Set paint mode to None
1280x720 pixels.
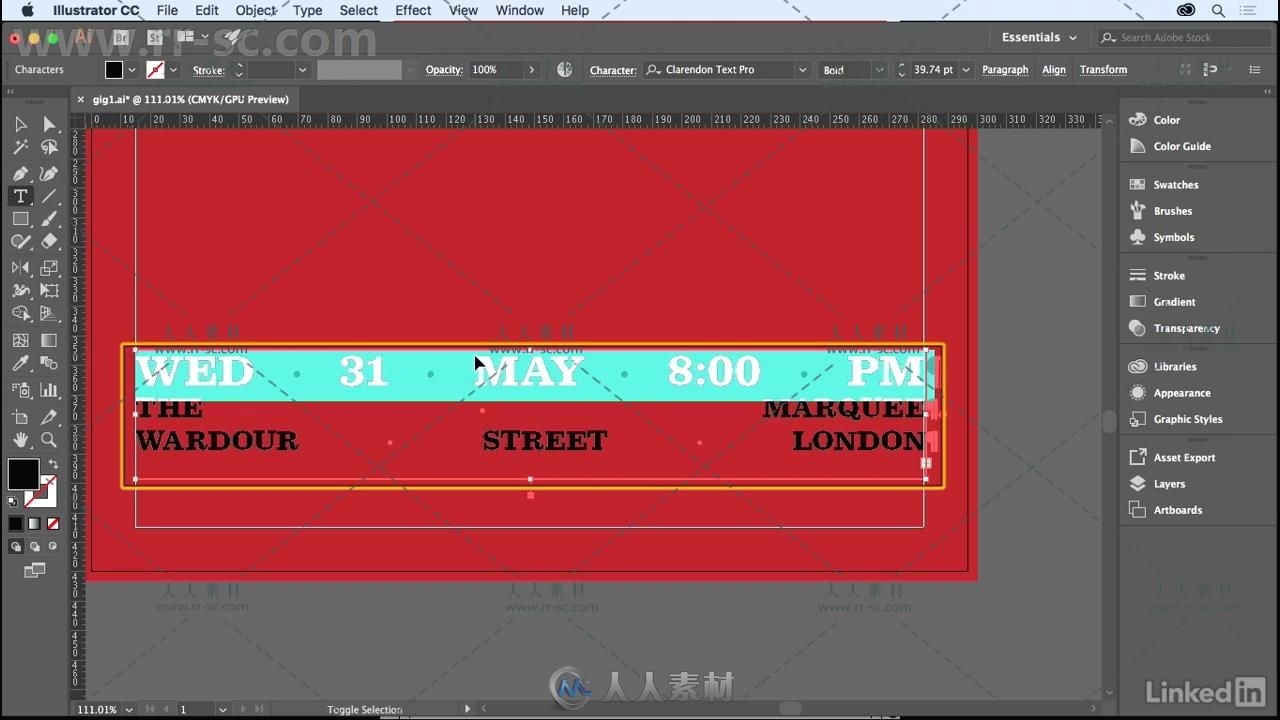tap(53, 523)
